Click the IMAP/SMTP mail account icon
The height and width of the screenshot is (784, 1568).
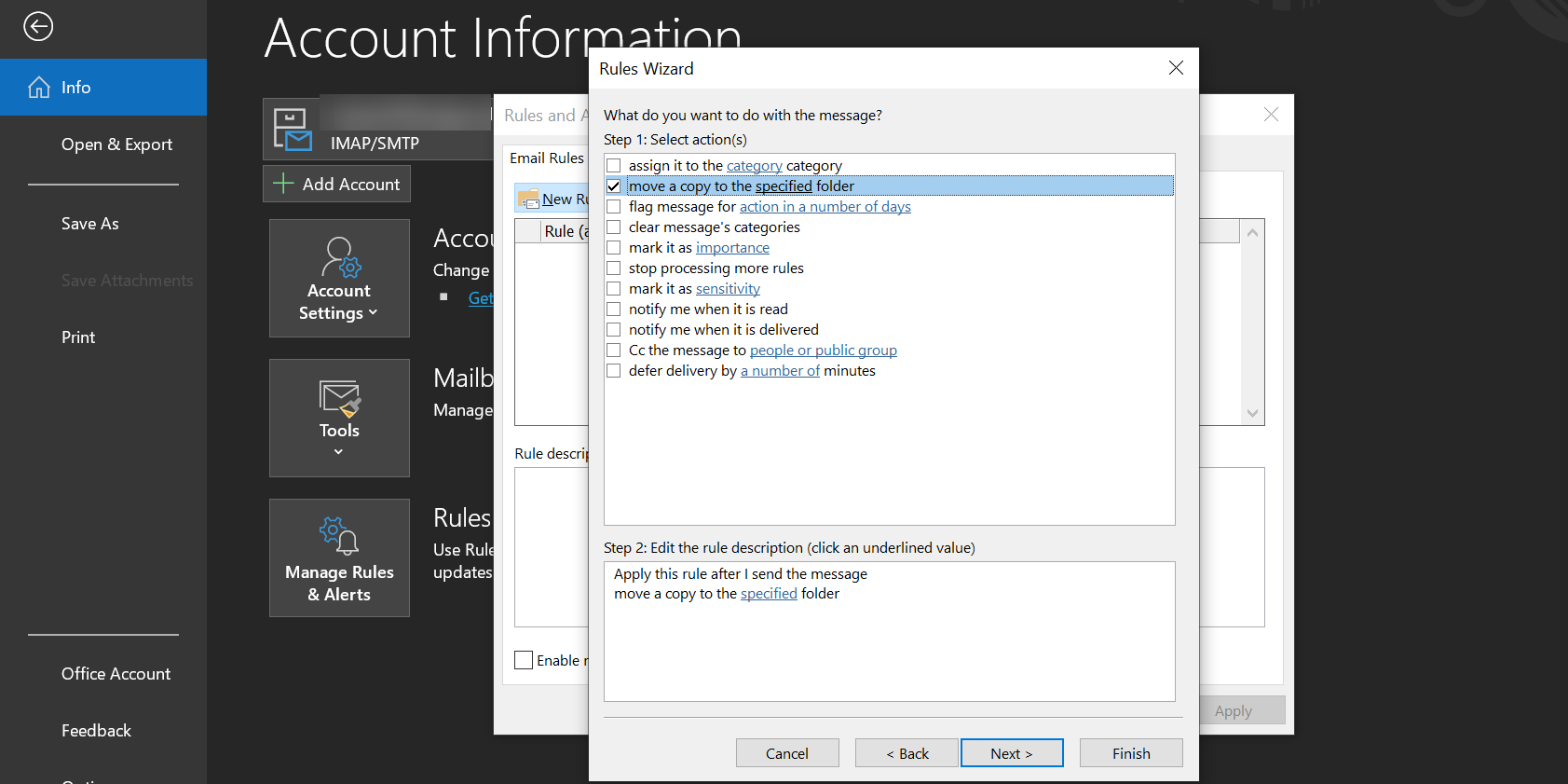pos(293,130)
